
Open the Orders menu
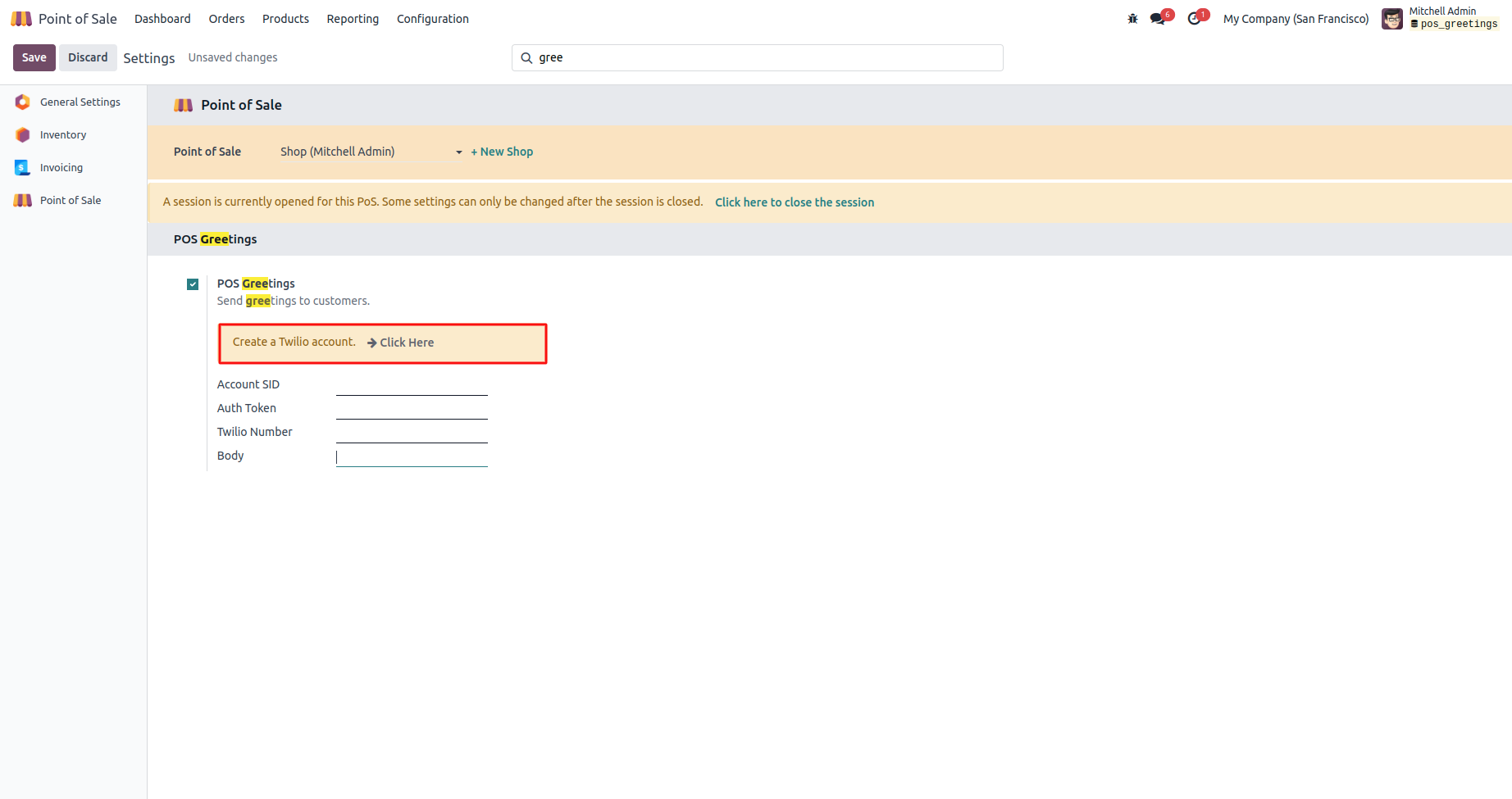click(x=226, y=18)
